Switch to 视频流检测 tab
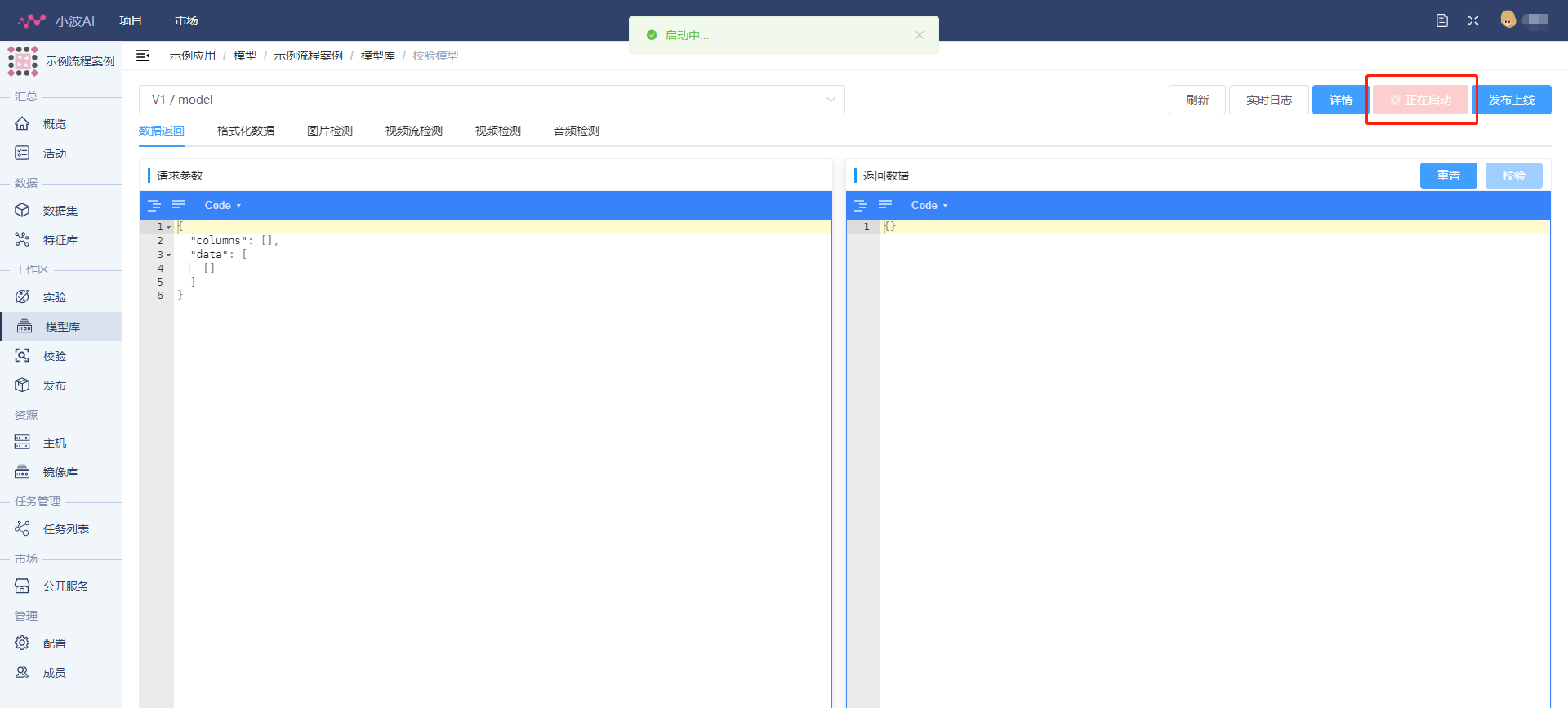This screenshot has width=1568, height=708. coord(414,131)
